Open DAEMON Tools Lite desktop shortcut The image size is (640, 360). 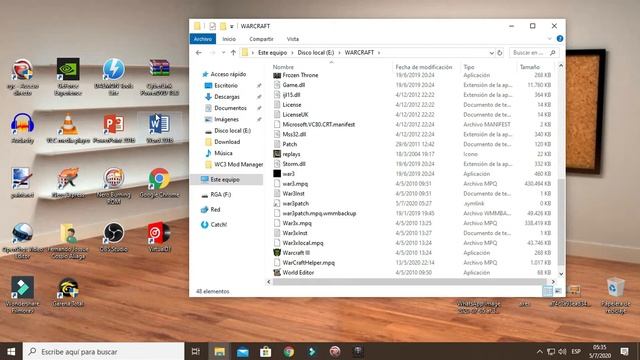pyautogui.click(x=113, y=77)
